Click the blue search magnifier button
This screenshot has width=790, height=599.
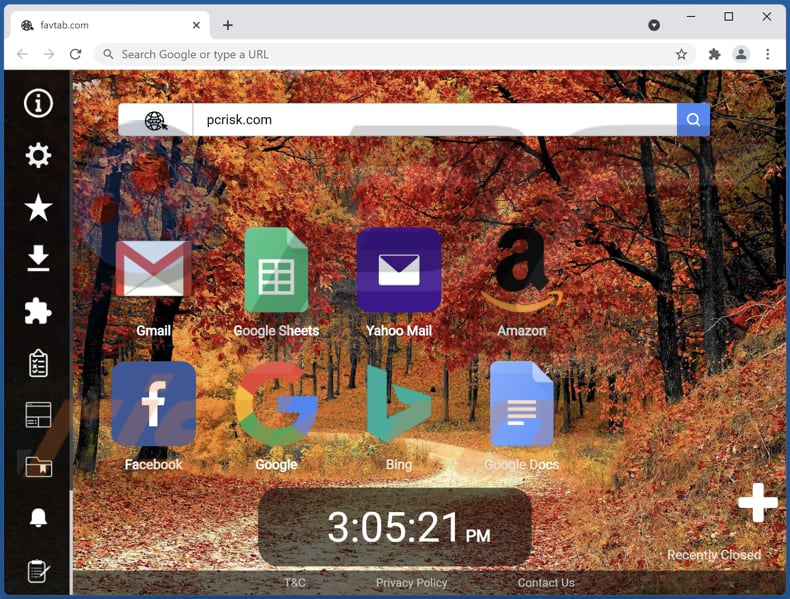[x=693, y=119]
